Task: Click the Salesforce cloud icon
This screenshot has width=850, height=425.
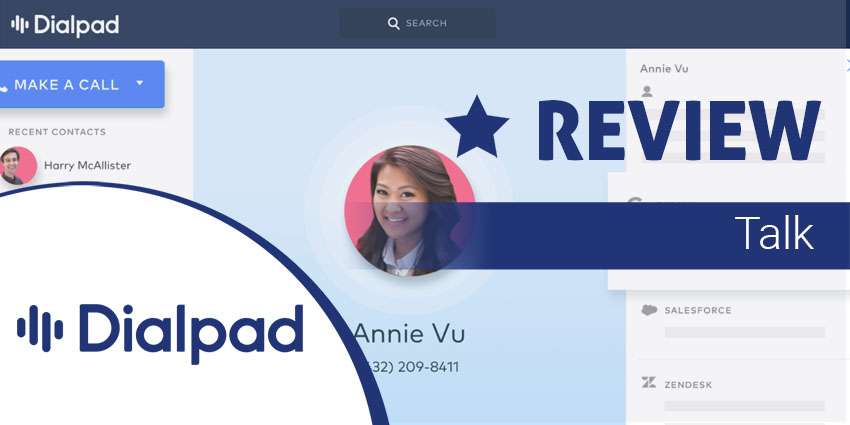Action: (649, 310)
